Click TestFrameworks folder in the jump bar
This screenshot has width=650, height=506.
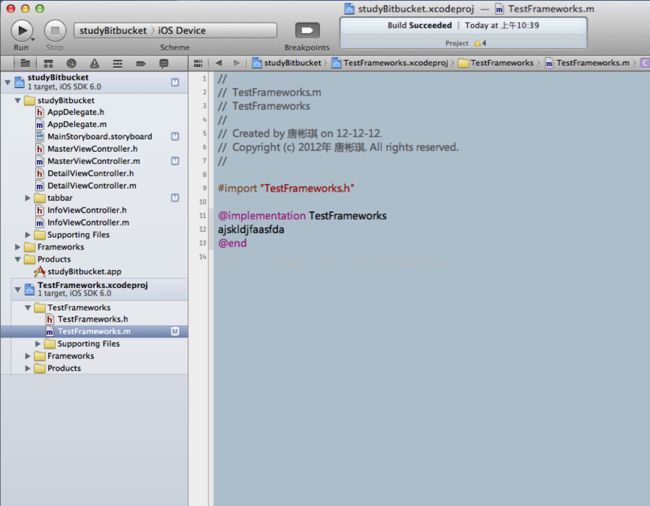pos(496,63)
